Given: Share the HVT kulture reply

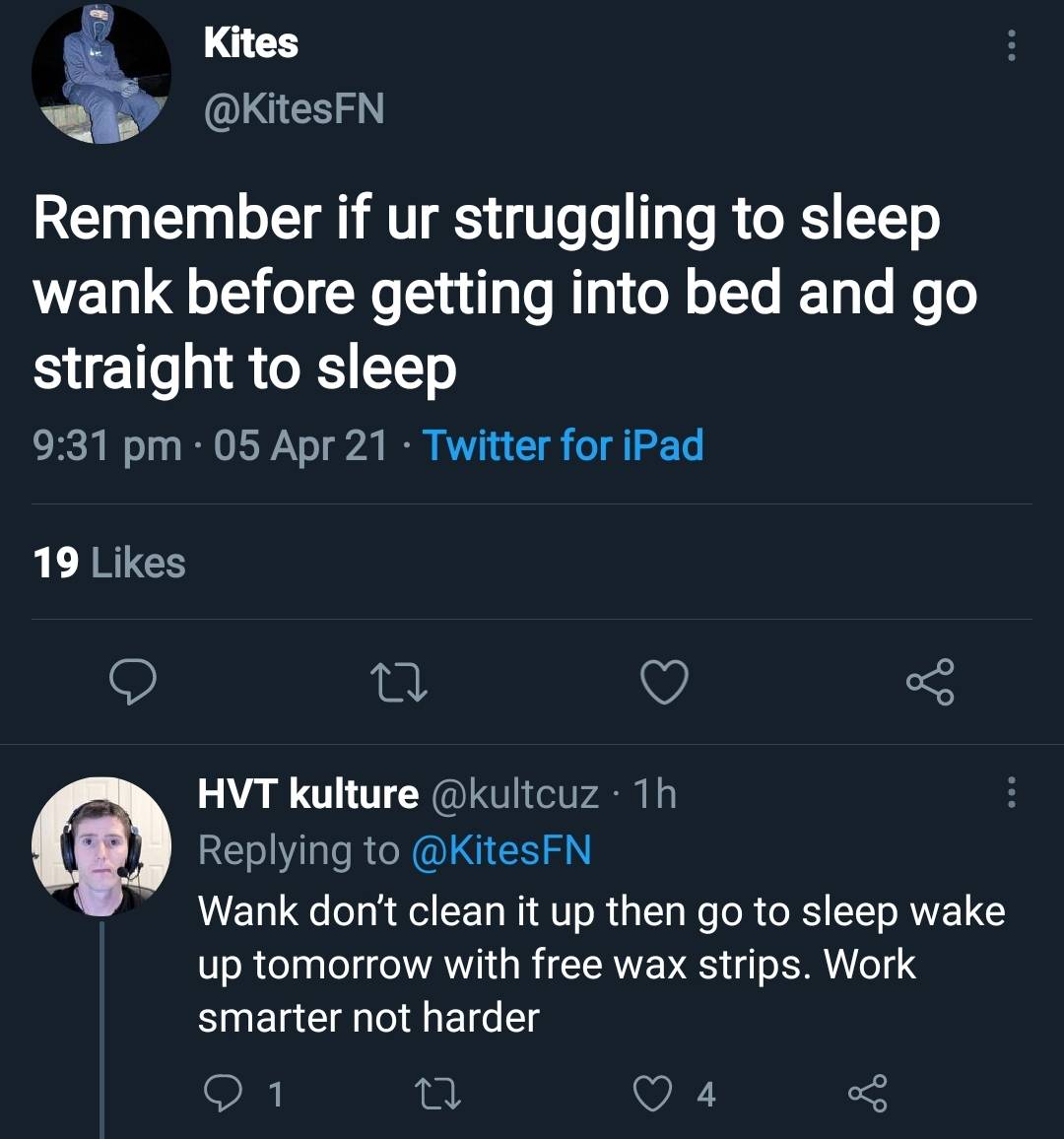Looking at the screenshot, I should tap(867, 1094).
